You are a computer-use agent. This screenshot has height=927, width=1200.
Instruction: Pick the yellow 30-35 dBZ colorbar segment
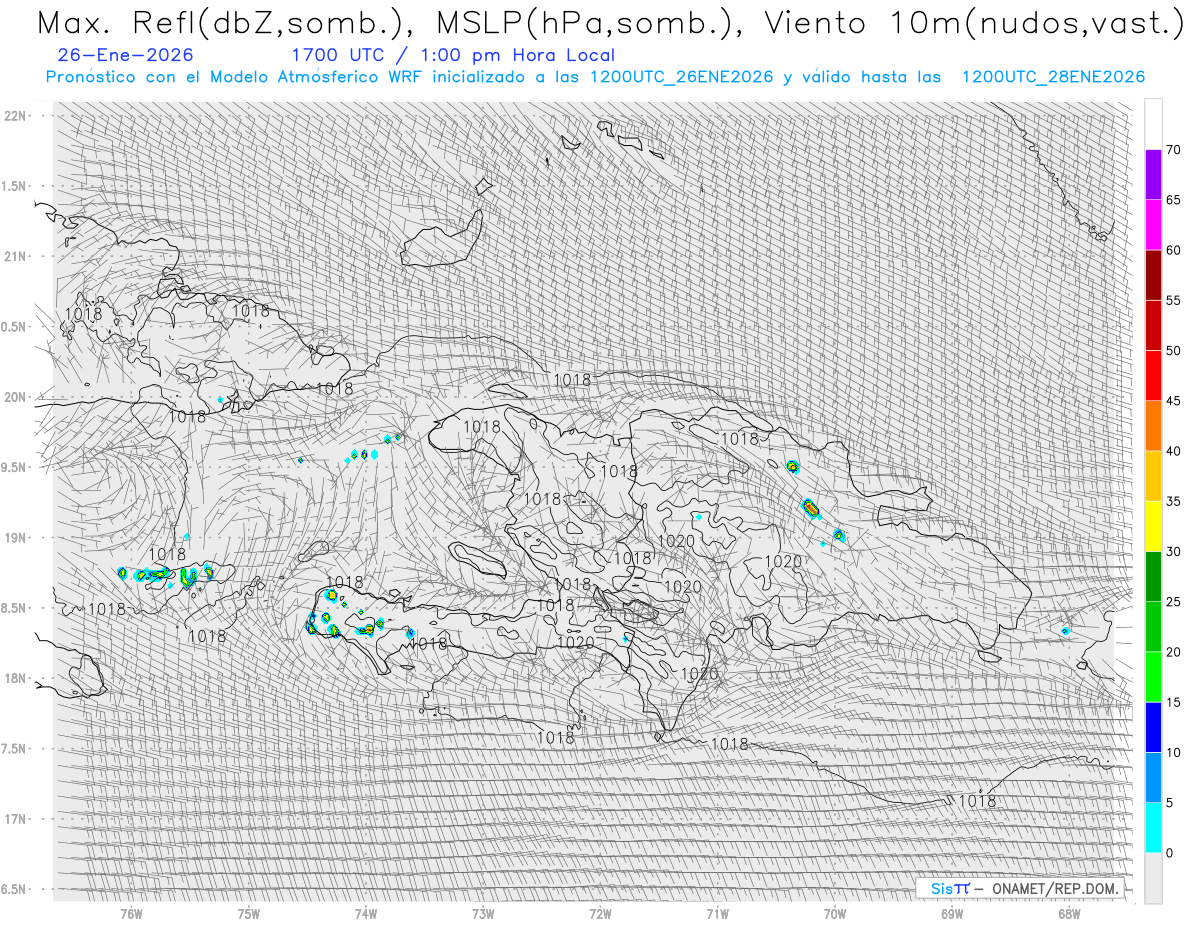coord(1153,526)
